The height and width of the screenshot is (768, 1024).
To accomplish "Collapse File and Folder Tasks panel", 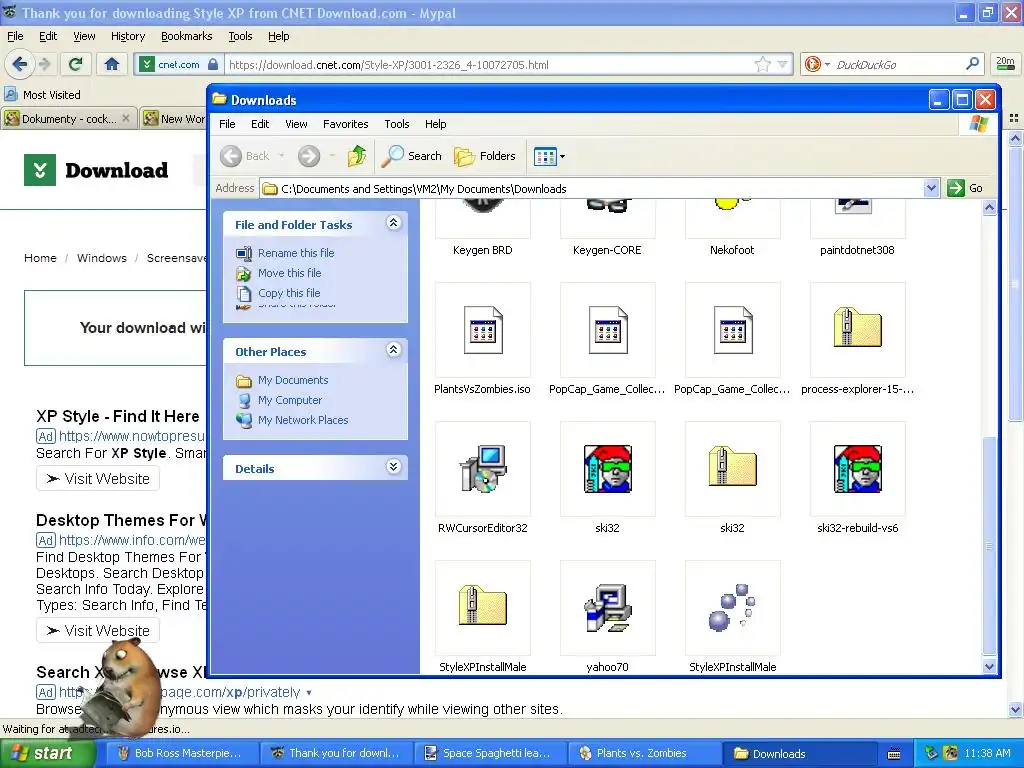I will tap(393, 223).
